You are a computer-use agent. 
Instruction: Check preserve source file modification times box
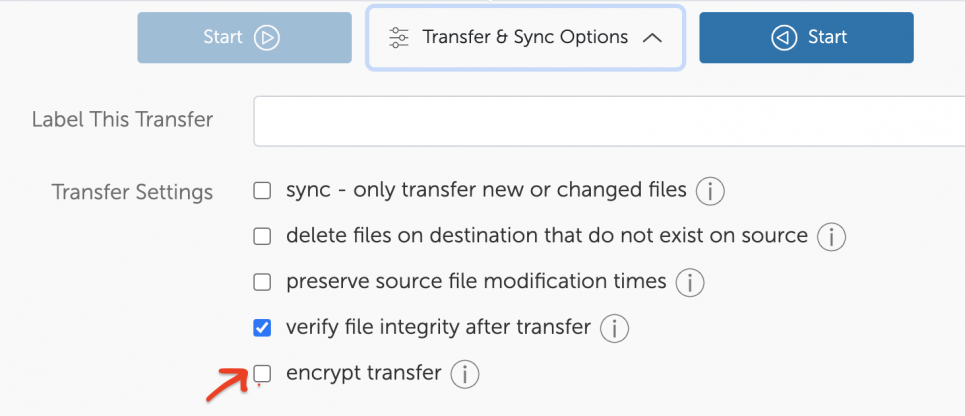click(262, 282)
